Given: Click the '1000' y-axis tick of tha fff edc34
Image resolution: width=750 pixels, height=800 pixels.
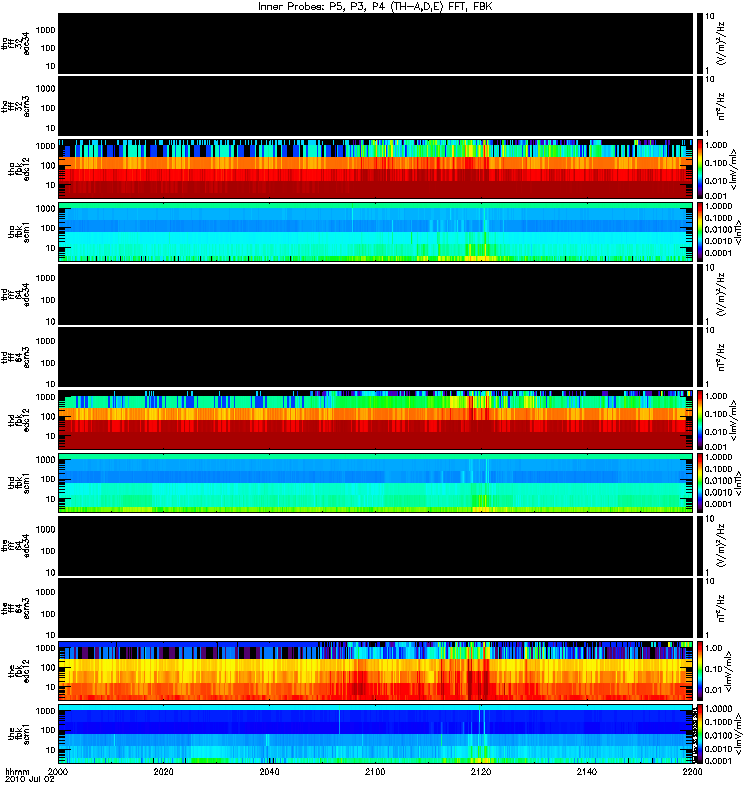Looking at the screenshot, I should pos(45,30).
